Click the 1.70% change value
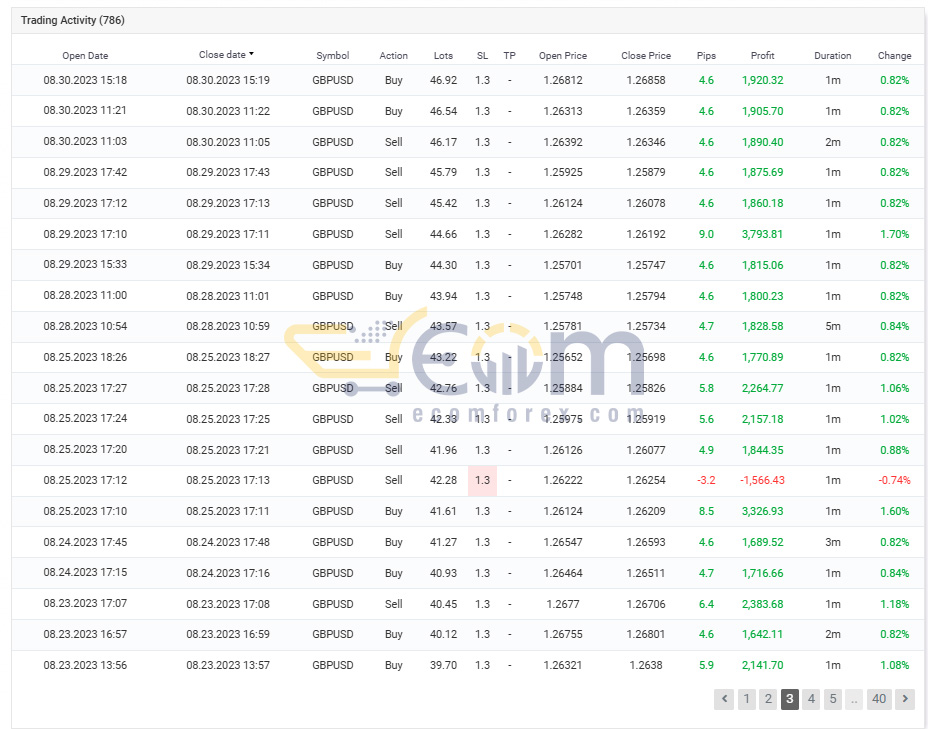This screenshot has width=928, height=729. [x=894, y=234]
